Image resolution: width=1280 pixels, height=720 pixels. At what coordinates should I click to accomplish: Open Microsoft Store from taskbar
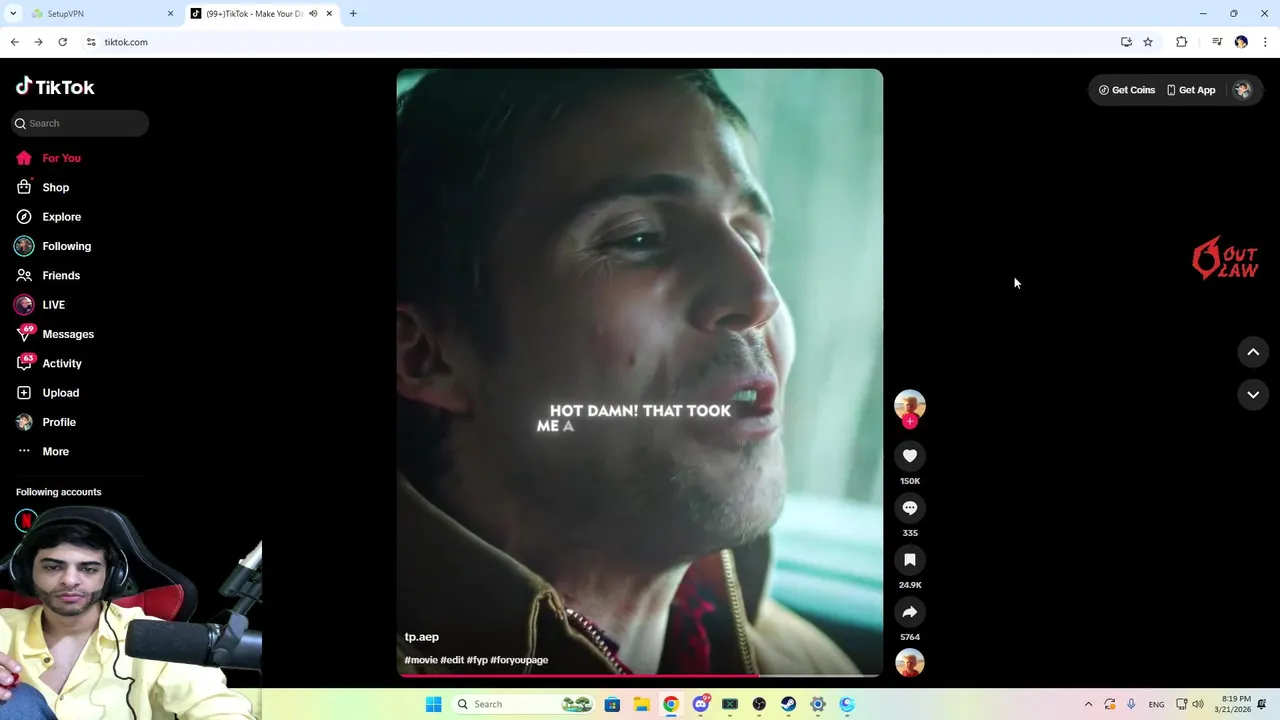[x=612, y=704]
